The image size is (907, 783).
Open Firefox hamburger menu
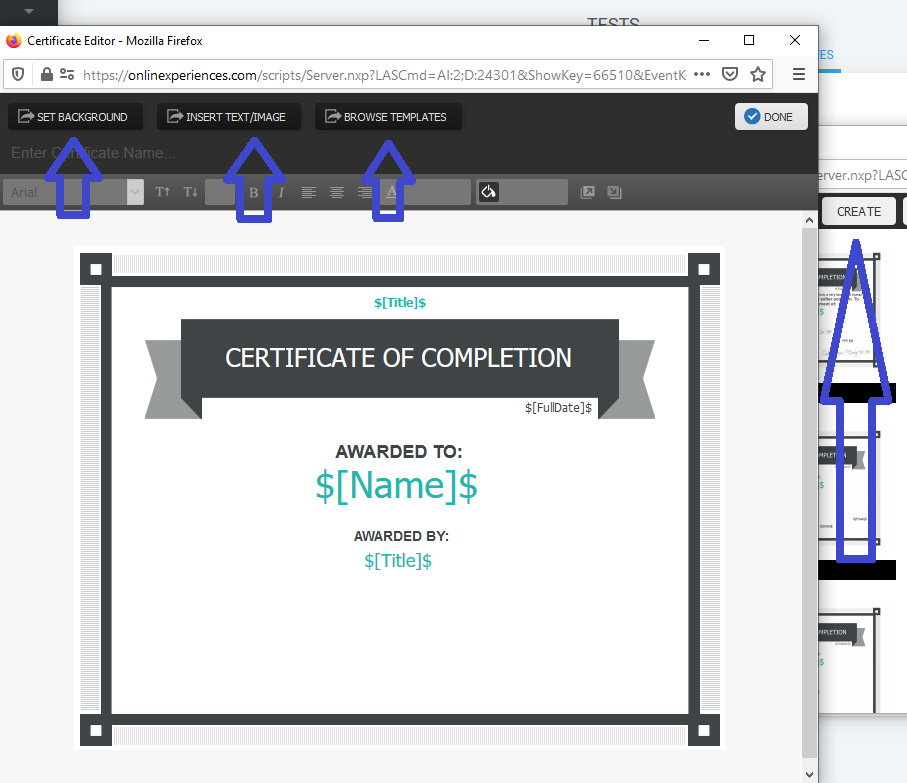pyautogui.click(x=799, y=74)
